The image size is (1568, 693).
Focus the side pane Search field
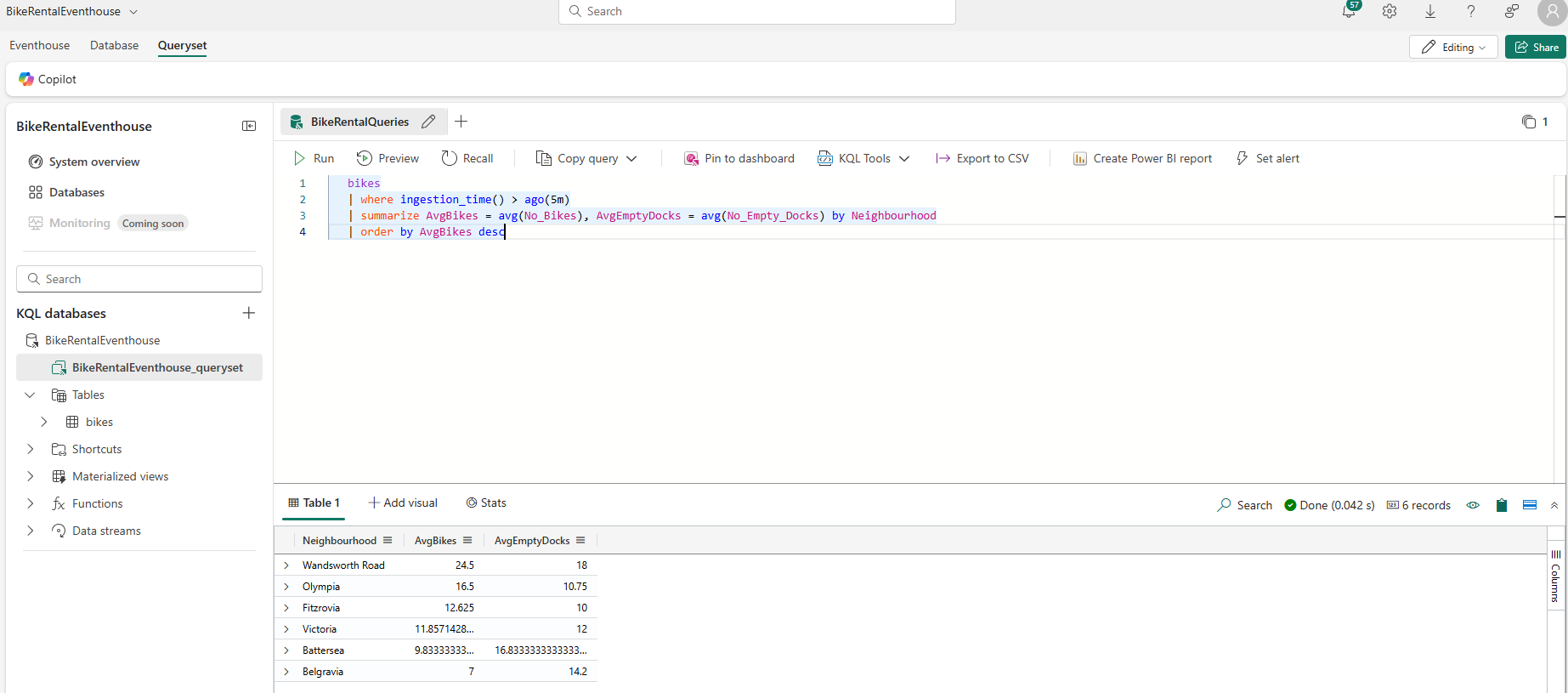pyautogui.click(x=139, y=279)
